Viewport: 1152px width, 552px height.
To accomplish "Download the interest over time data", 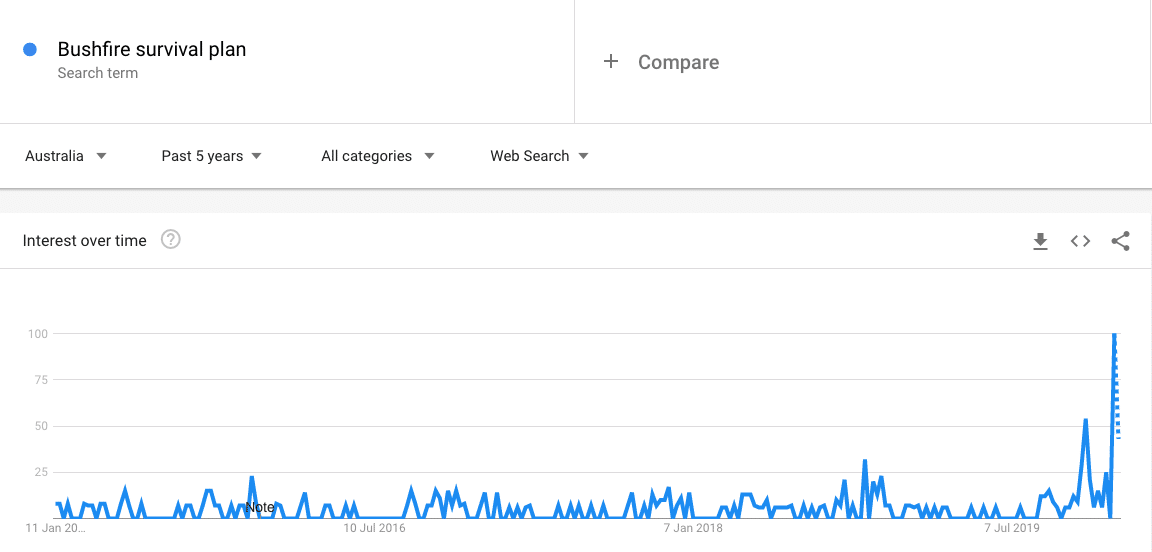I will click(x=1040, y=241).
